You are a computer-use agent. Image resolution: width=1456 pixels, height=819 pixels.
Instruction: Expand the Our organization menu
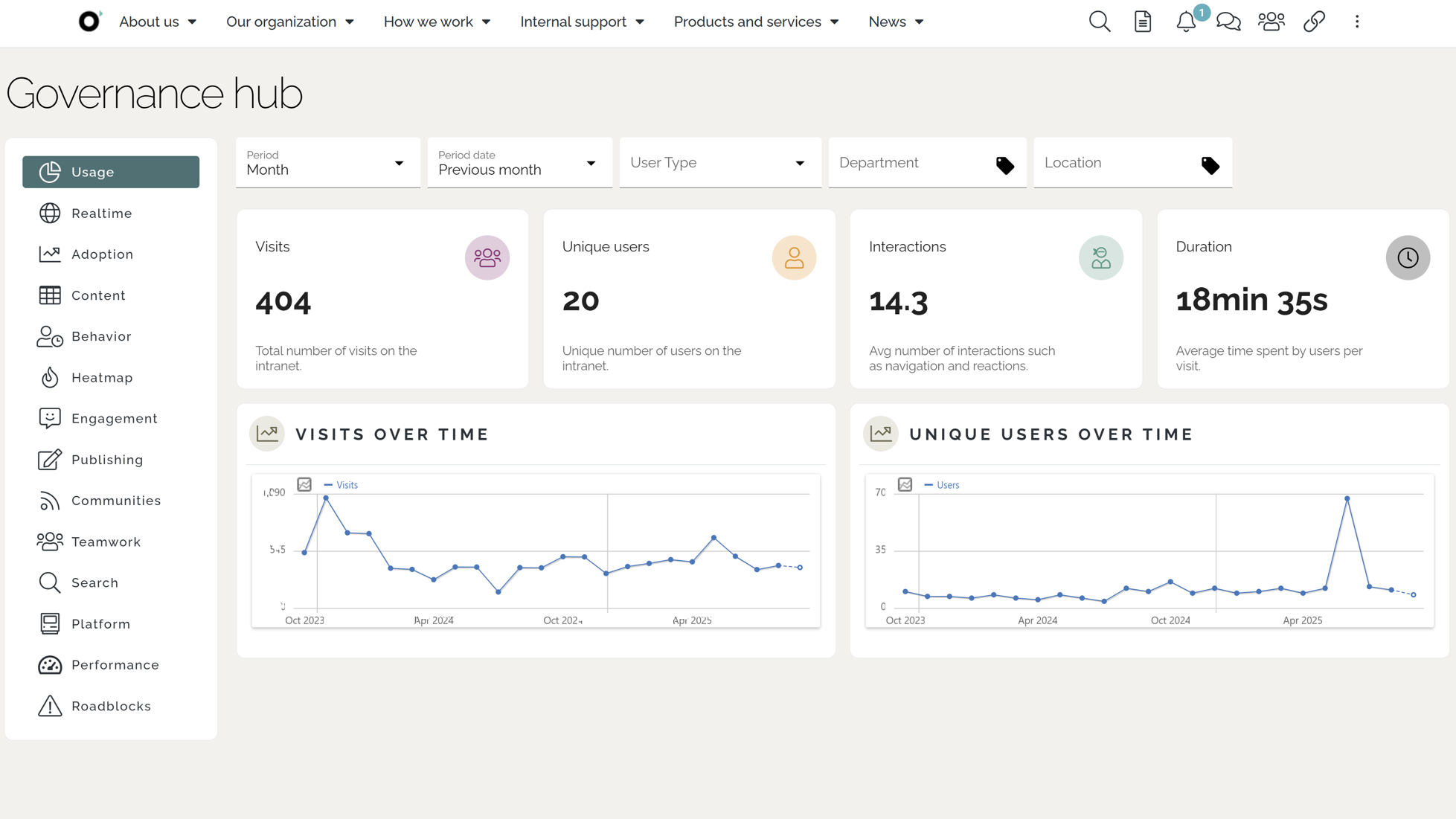point(290,22)
